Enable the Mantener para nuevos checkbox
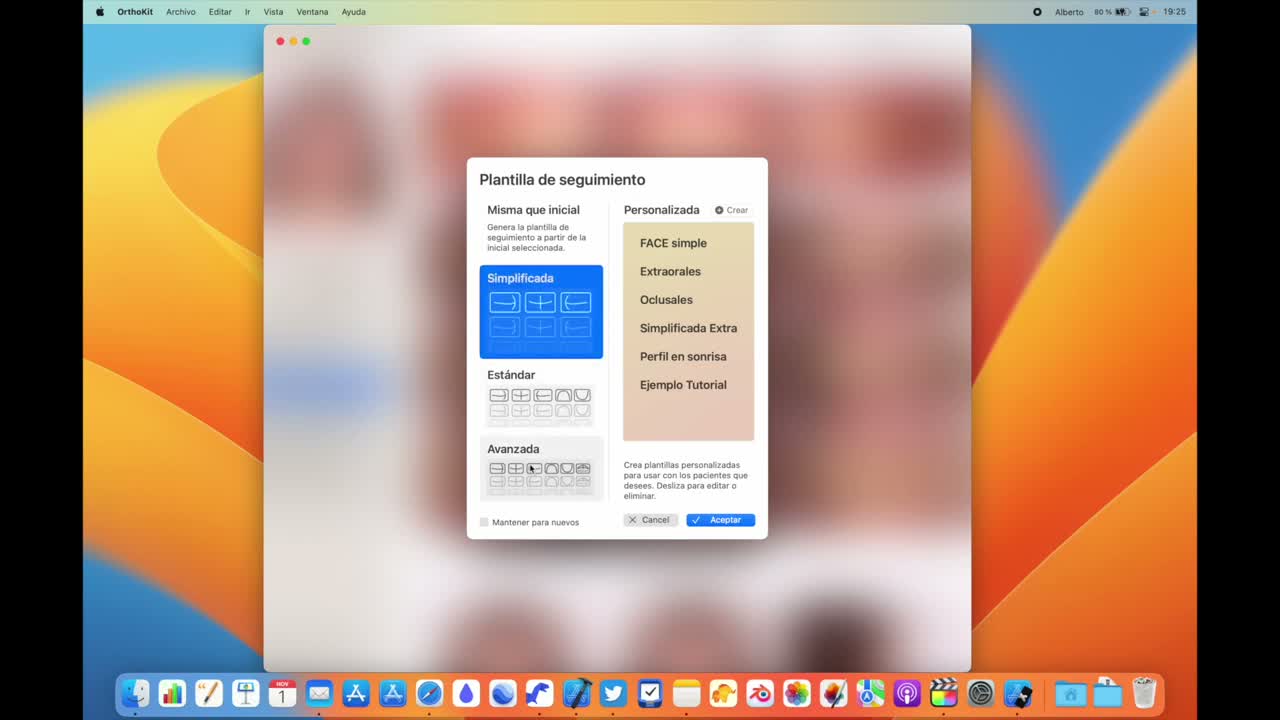The image size is (1280, 720). [x=484, y=522]
